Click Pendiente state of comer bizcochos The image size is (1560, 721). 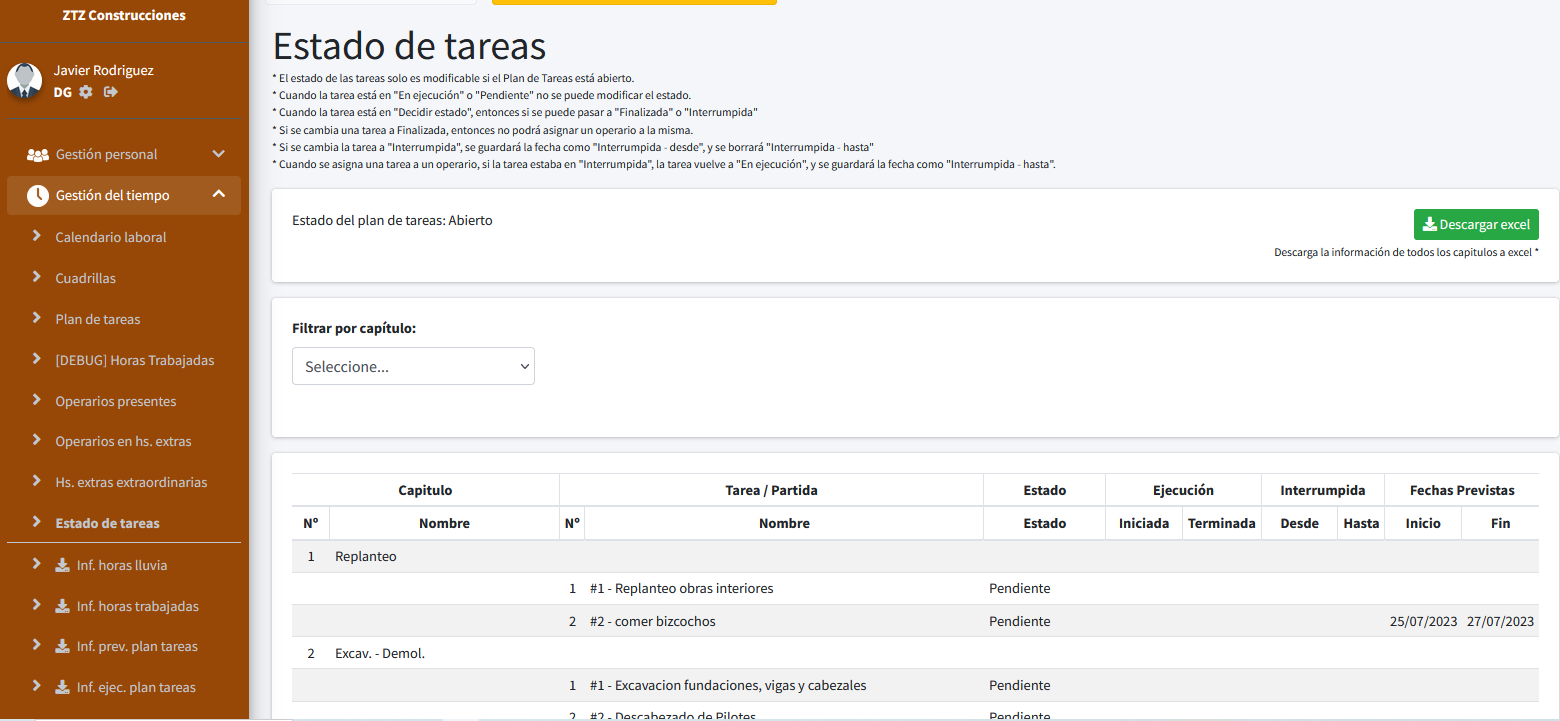1020,622
